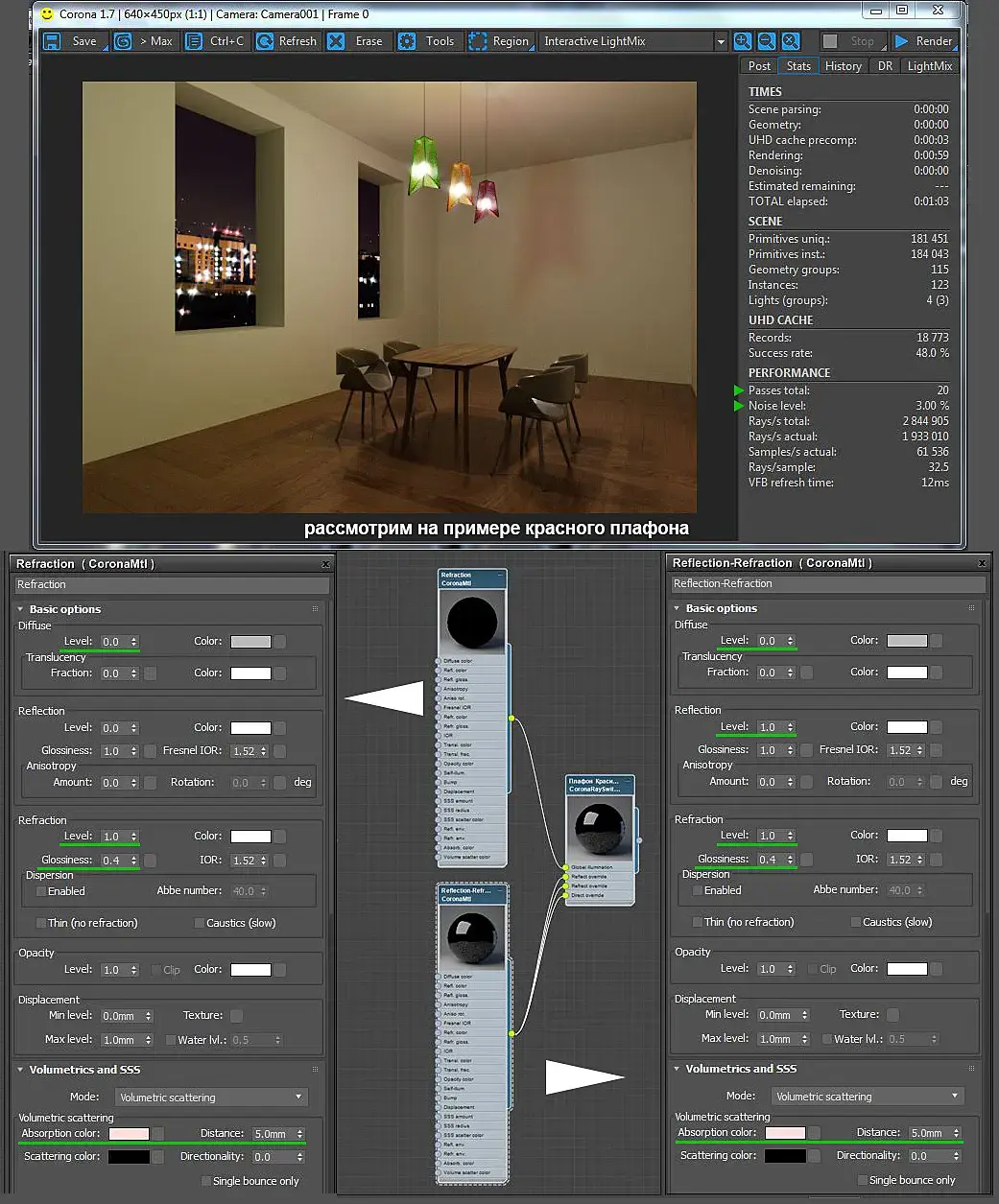Pick the Refraction color swatch in the Reflection-Refraction panel
999x1204 pixels.
907,836
